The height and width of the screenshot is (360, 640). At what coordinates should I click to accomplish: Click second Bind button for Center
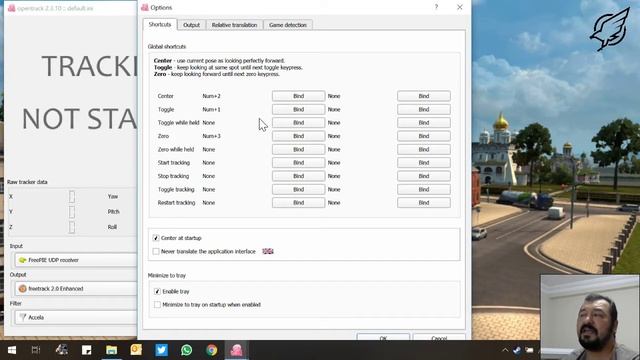pos(424,96)
